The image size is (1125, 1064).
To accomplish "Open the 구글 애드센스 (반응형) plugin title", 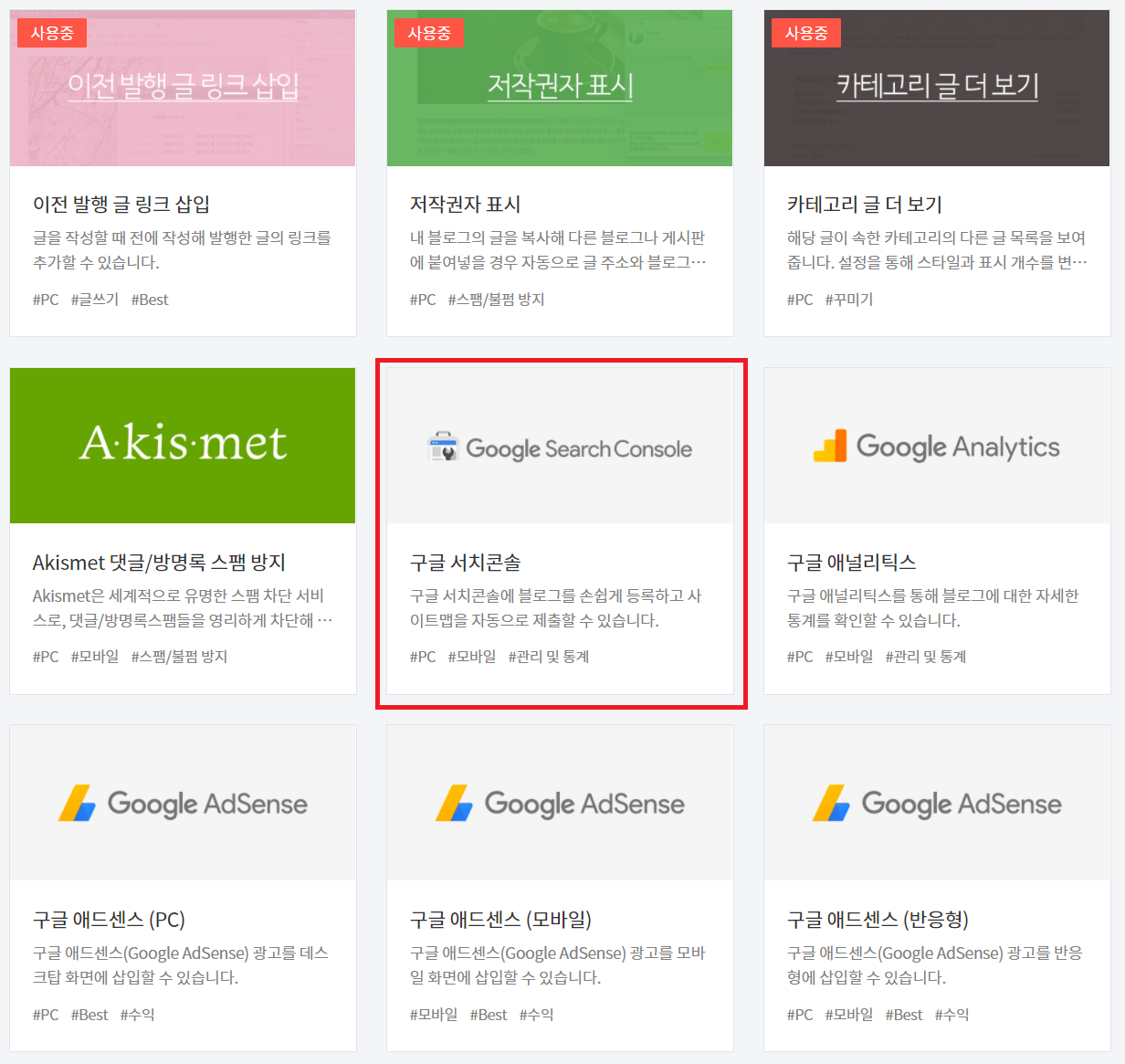I will (x=878, y=920).
